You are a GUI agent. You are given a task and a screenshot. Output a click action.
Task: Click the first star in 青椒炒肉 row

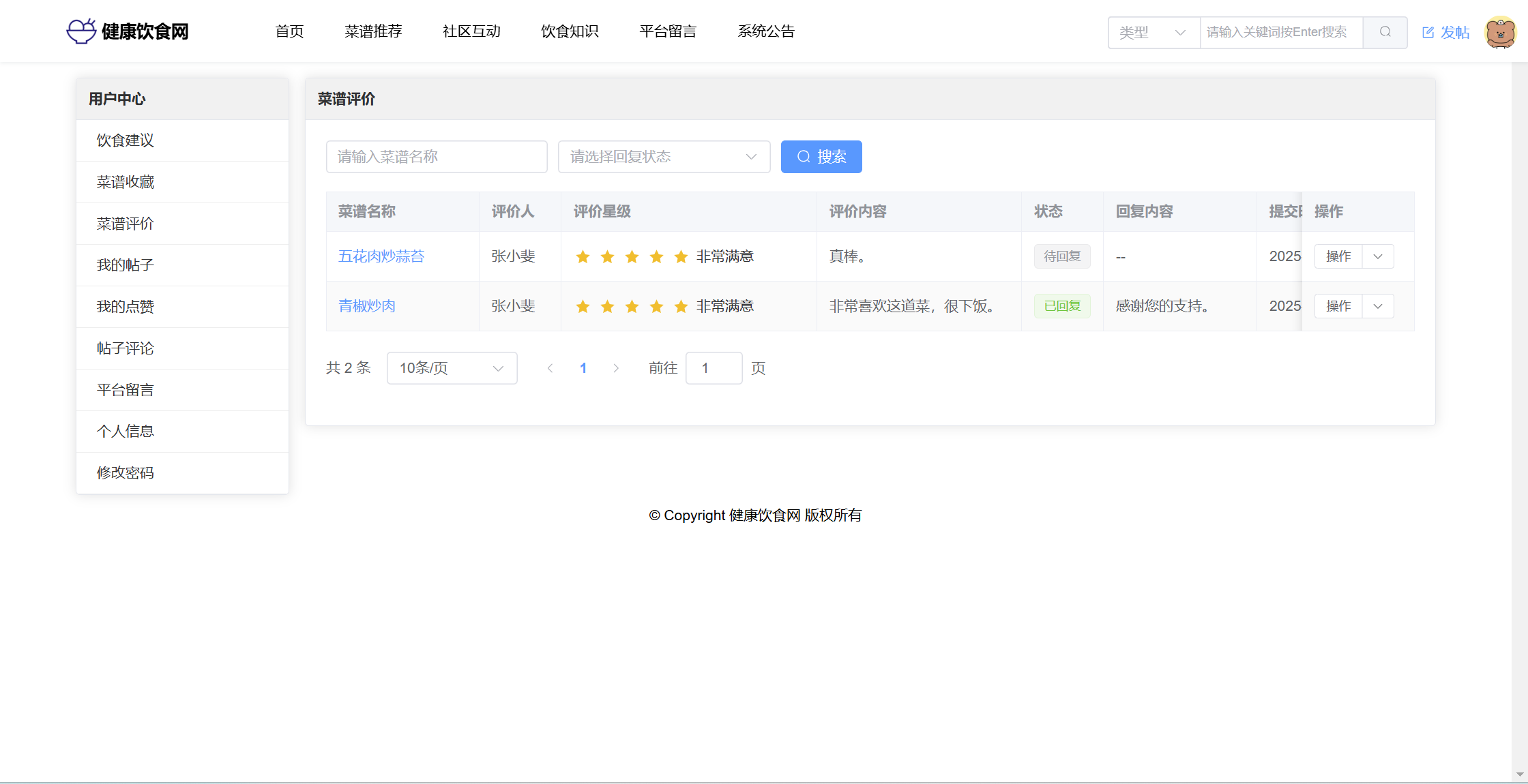point(583,306)
